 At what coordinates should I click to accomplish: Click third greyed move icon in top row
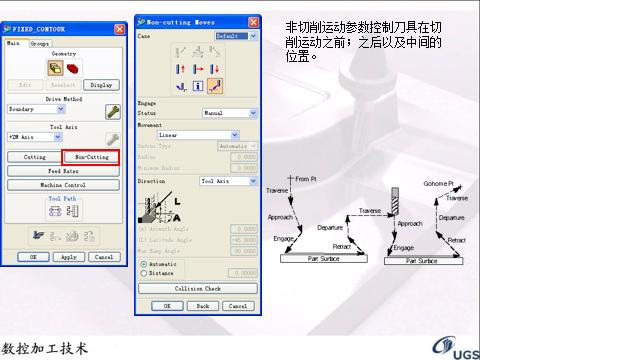coord(215,52)
